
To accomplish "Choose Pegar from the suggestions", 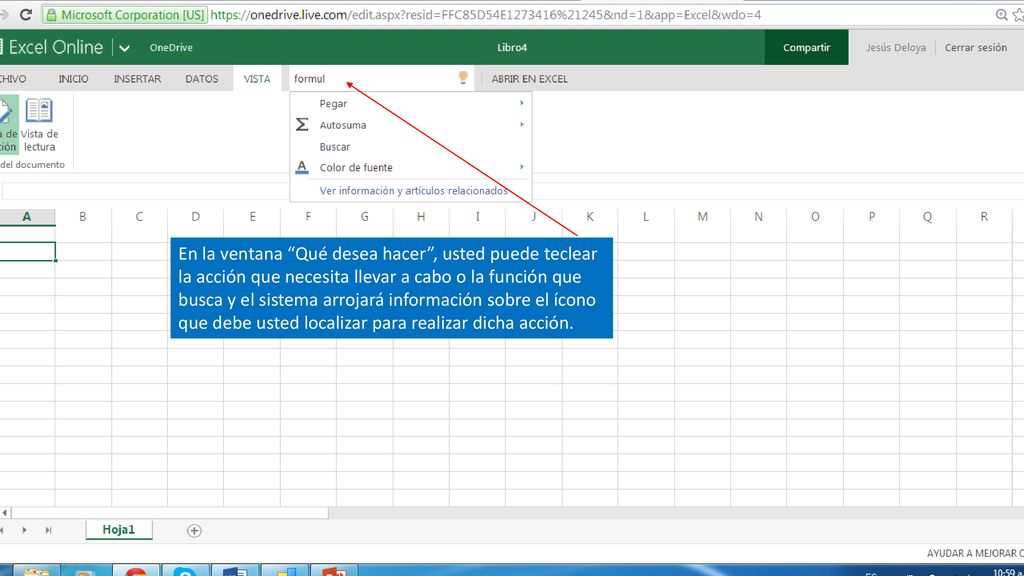I will pyautogui.click(x=411, y=103).
